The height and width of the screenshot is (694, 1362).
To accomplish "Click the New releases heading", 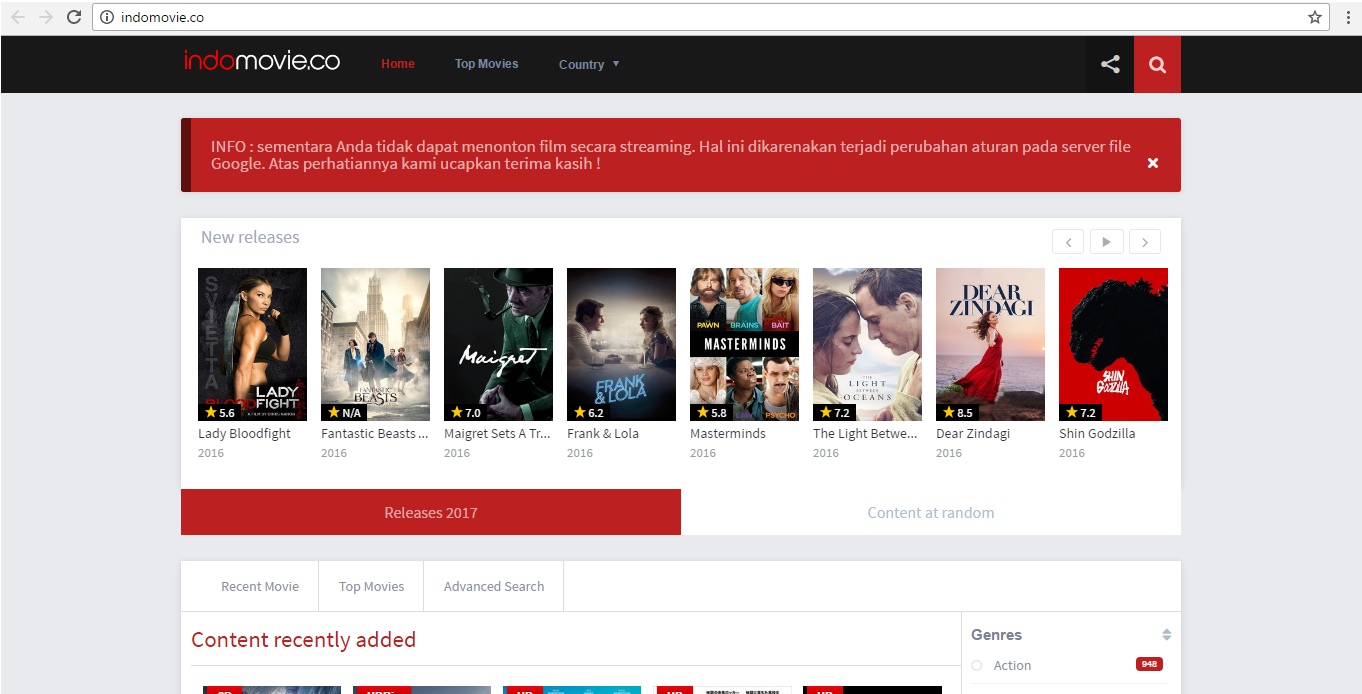I will click(x=250, y=237).
